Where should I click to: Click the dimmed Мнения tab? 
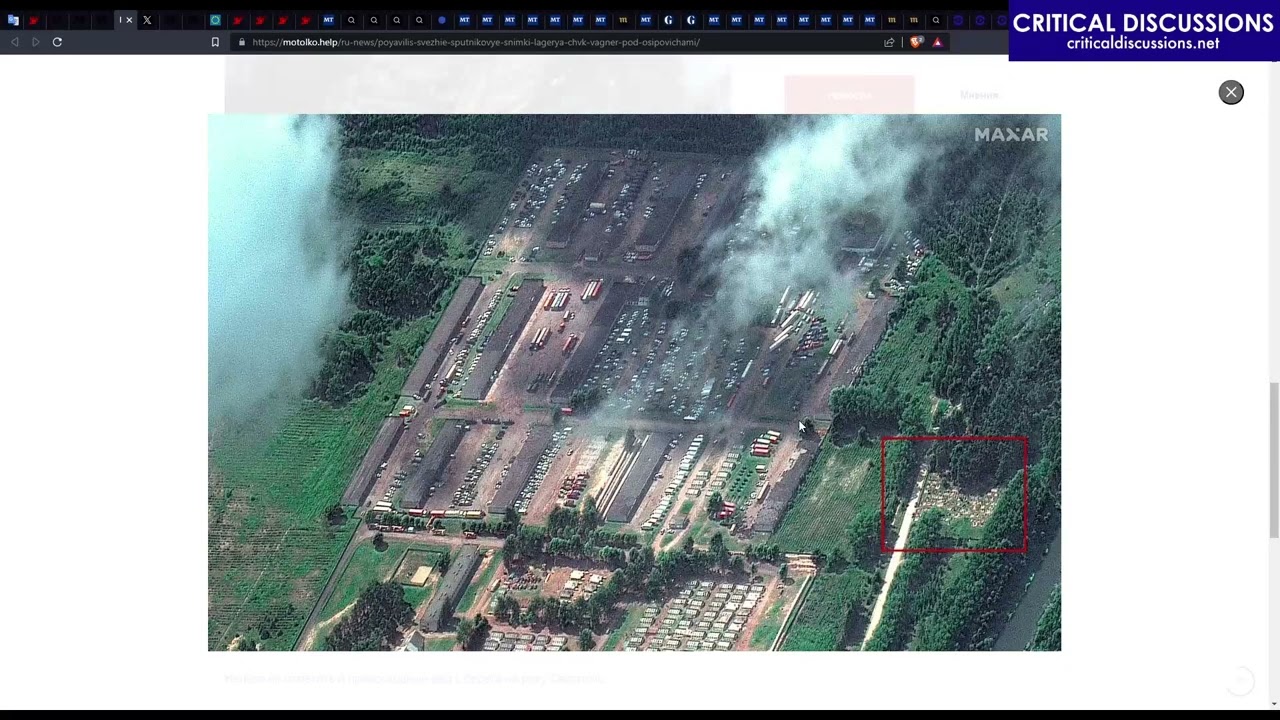click(979, 95)
